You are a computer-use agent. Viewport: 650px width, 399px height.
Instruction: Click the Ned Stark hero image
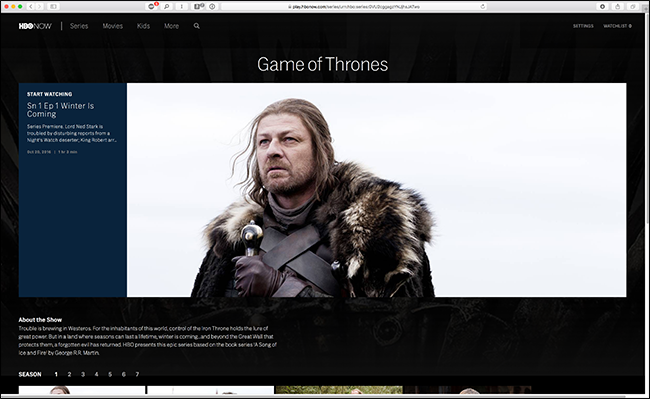click(x=376, y=190)
